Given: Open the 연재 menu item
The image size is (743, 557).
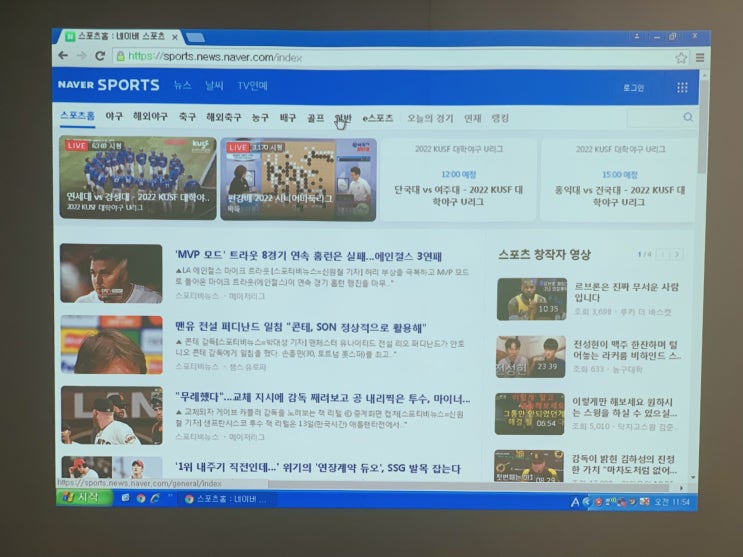Looking at the screenshot, I should (472, 118).
